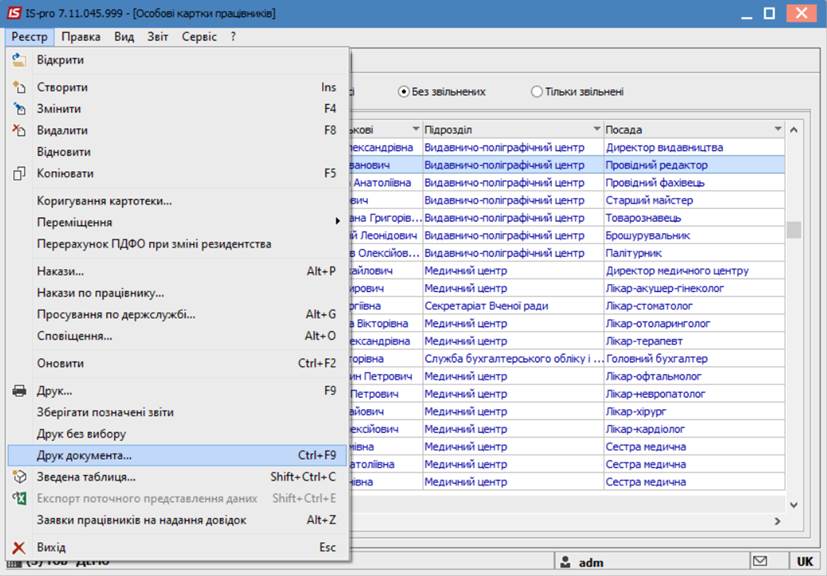This screenshot has height=576, width=827.
Task: Select the Брошурувальник cell
Action: [694, 235]
